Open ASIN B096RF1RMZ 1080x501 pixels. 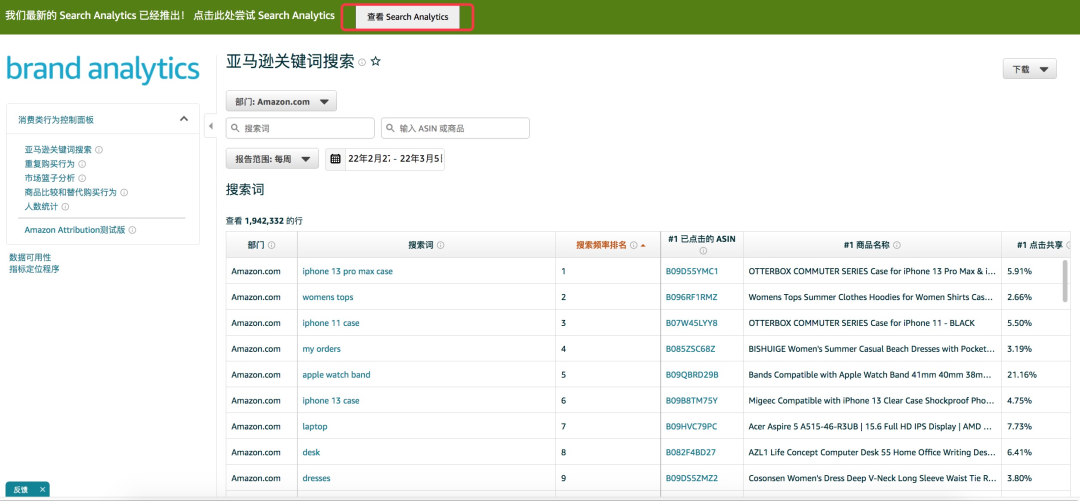[x=692, y=297]
